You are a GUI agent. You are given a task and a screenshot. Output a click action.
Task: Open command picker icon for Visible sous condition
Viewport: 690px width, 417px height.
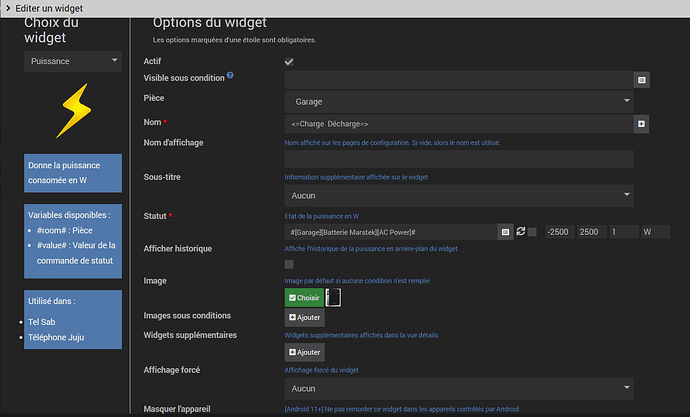tap(642, 80)
